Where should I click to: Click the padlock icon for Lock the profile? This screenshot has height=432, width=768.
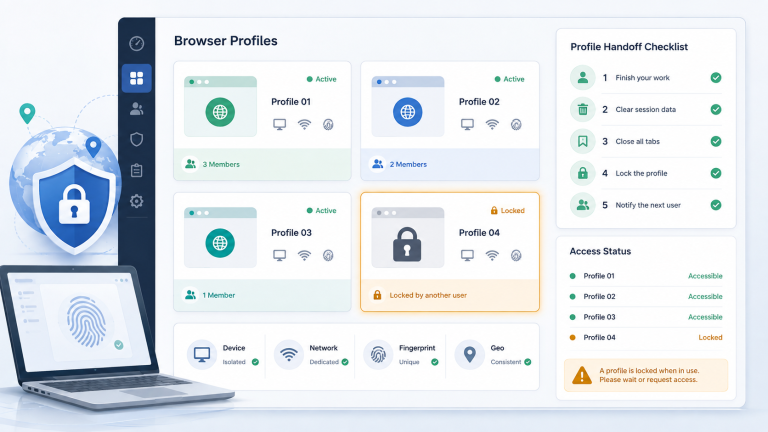(x=582, y=173)
